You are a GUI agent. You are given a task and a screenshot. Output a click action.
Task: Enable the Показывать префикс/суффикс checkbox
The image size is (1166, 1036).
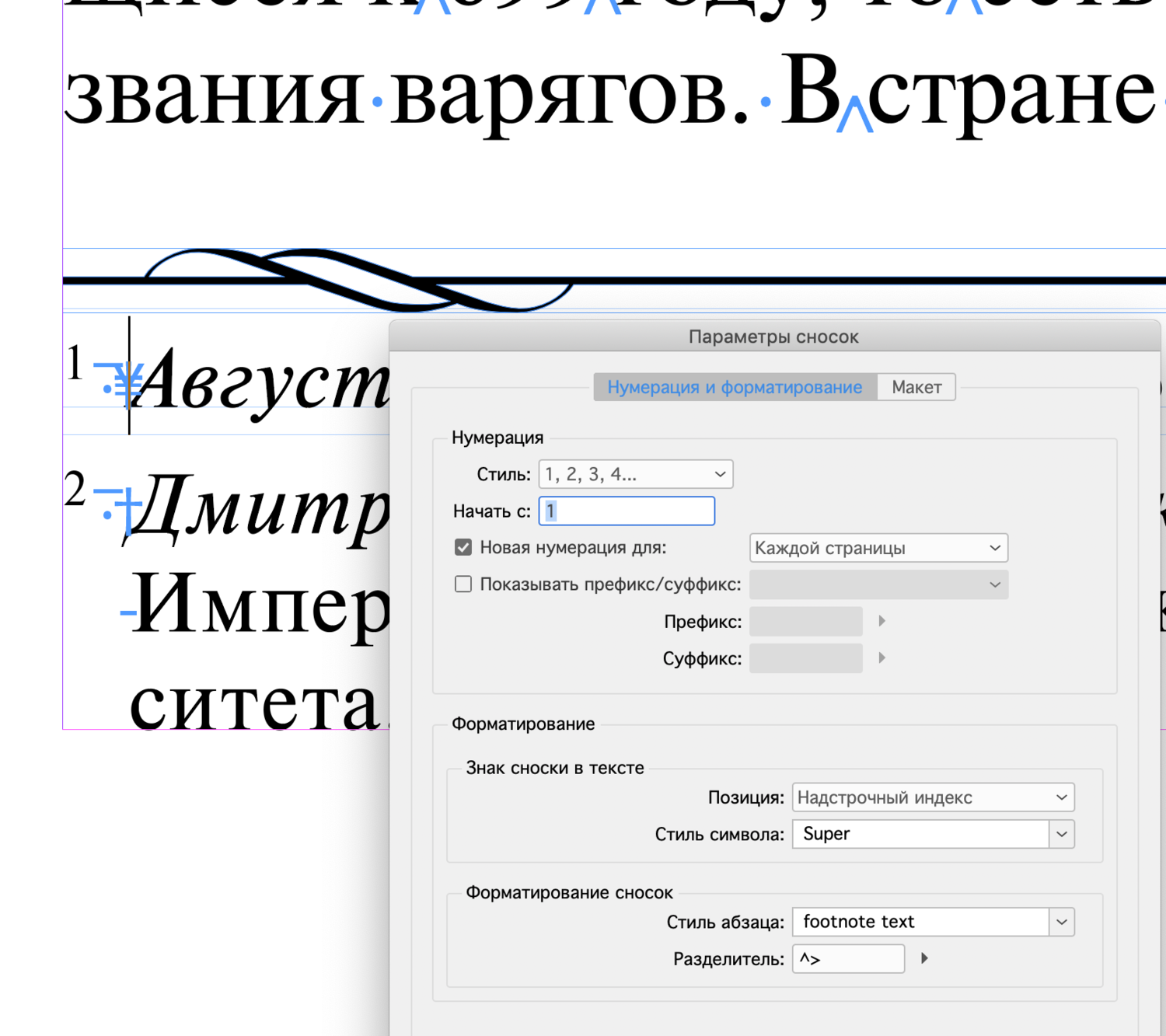[x=463, y=584]
